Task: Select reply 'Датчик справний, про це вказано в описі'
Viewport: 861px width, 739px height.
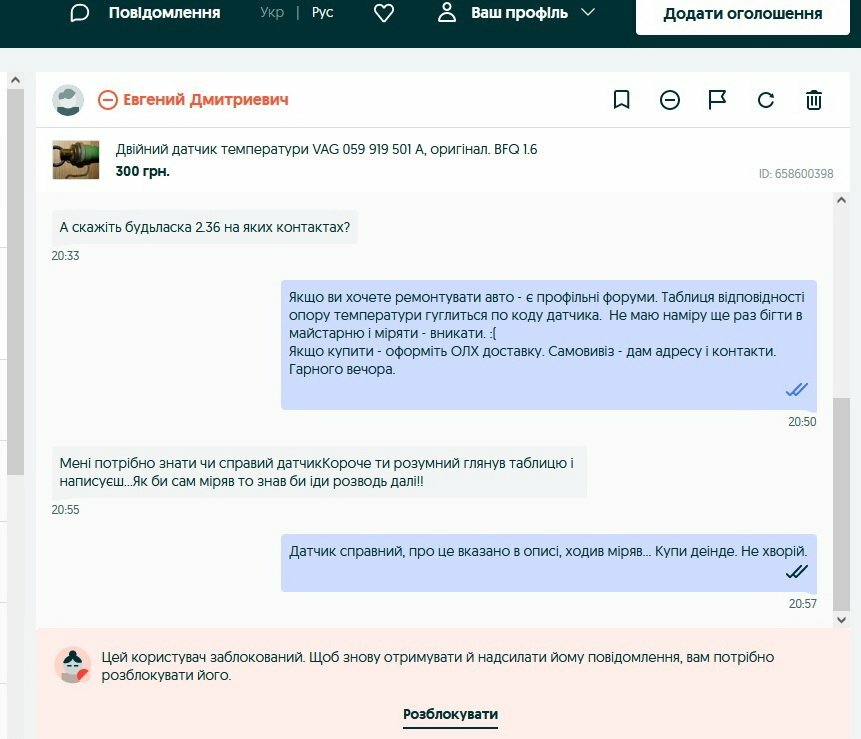Action: click(x=549, y=563)
